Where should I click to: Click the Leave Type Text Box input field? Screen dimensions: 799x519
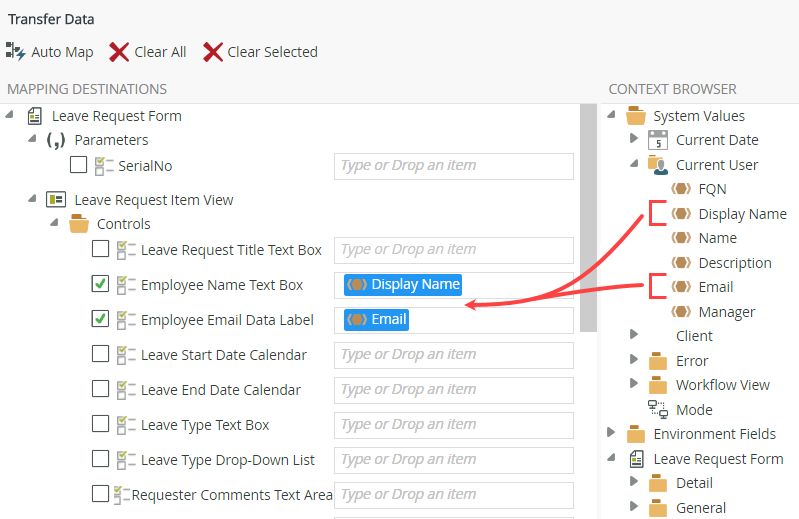tap(454, 425)
